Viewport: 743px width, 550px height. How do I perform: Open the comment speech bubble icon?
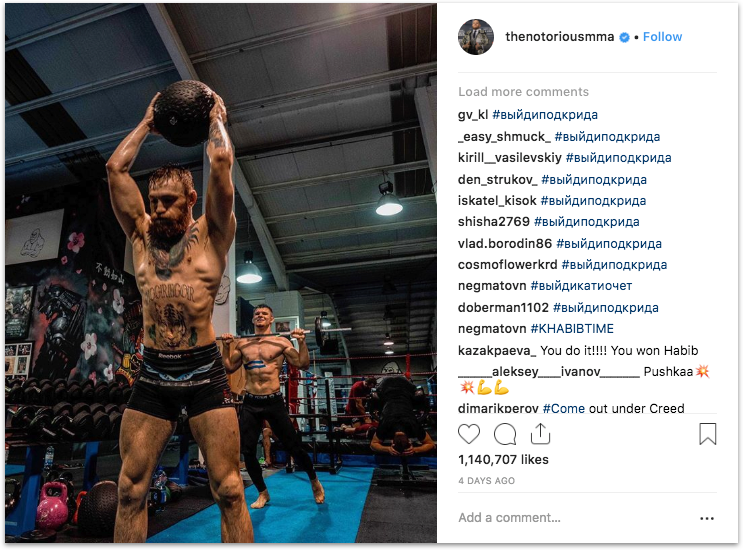[505, 434]
